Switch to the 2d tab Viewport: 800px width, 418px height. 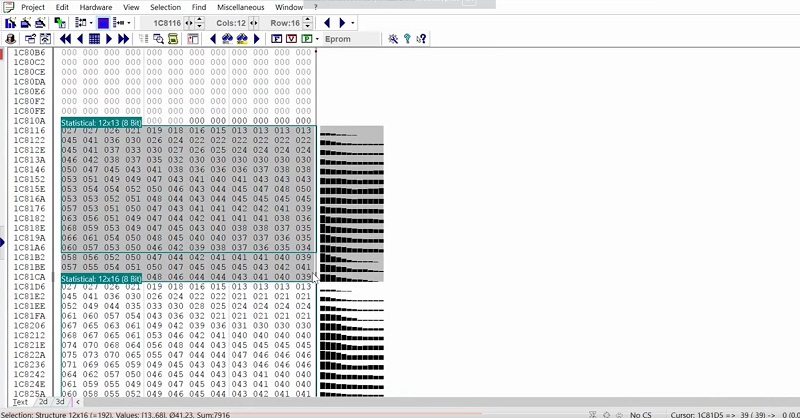point(43,402)
